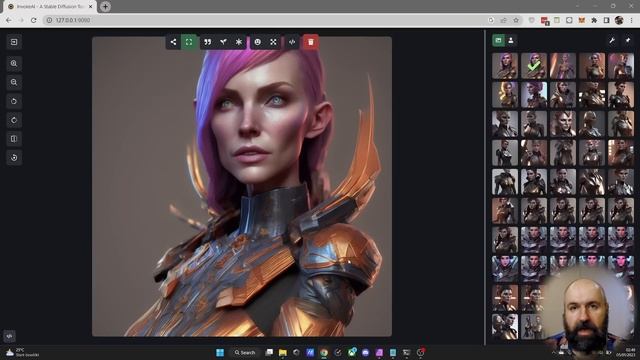
Task: Reset the image view
Action: (14, 158)
